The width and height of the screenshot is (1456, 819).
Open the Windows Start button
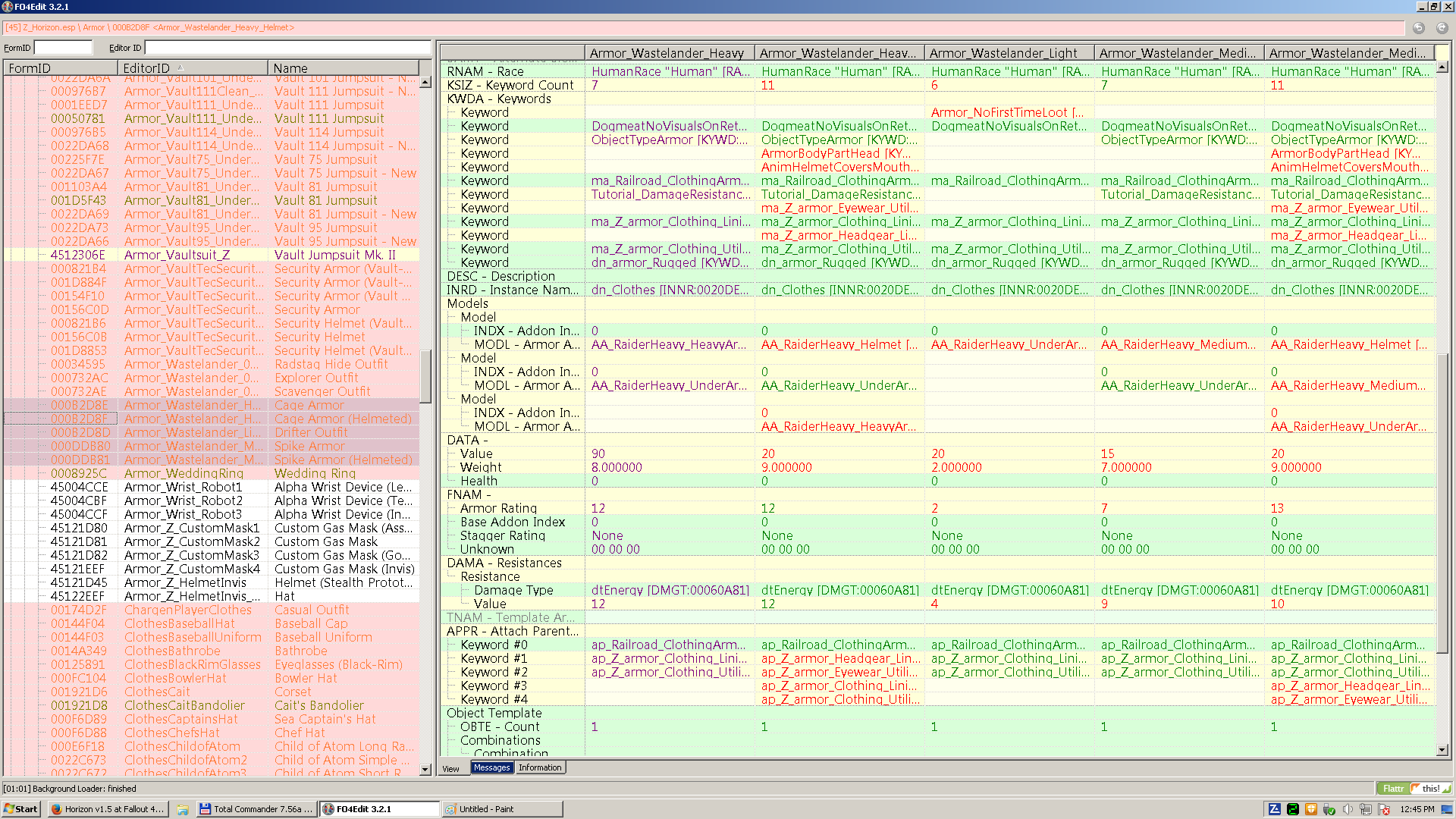tap(21, 809)
